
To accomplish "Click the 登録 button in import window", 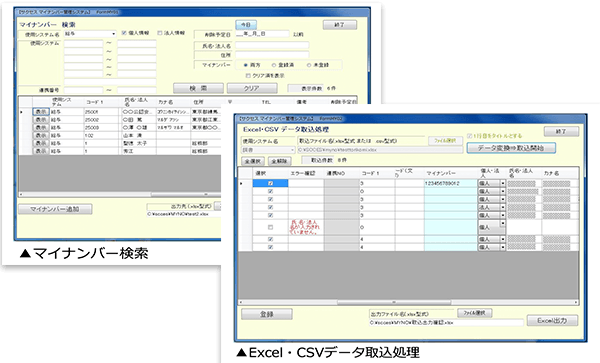I will 267,314.
